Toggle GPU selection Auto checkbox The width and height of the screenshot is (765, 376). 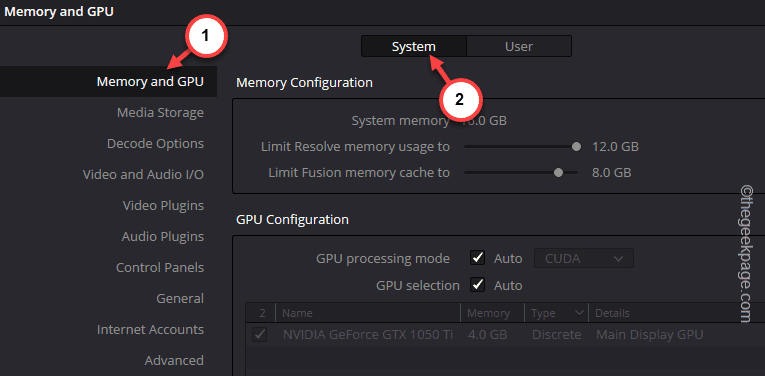(x=478, y=285)
